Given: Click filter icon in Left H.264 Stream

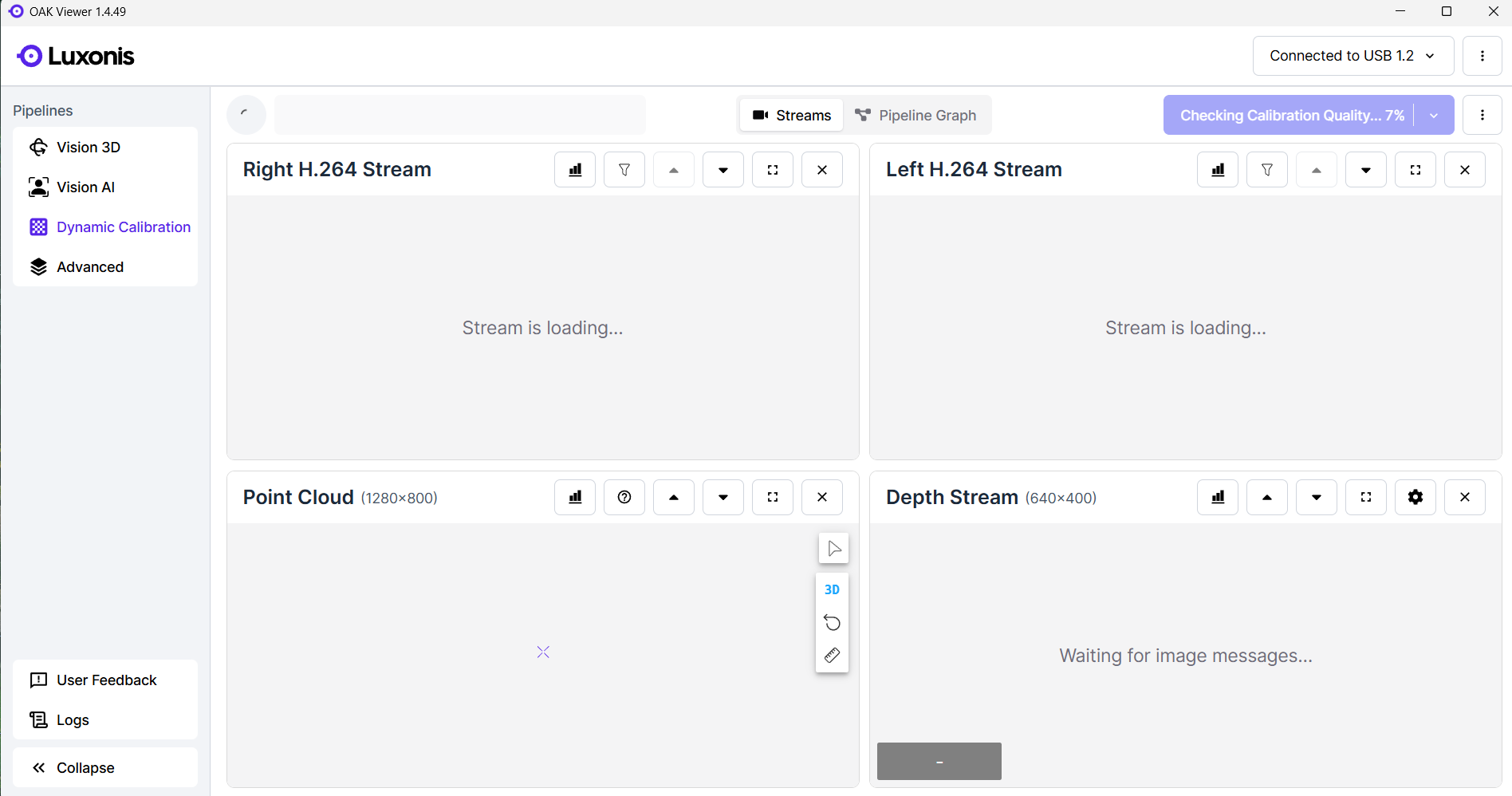Looking at the screenshot, I should tap(1267, 170).
